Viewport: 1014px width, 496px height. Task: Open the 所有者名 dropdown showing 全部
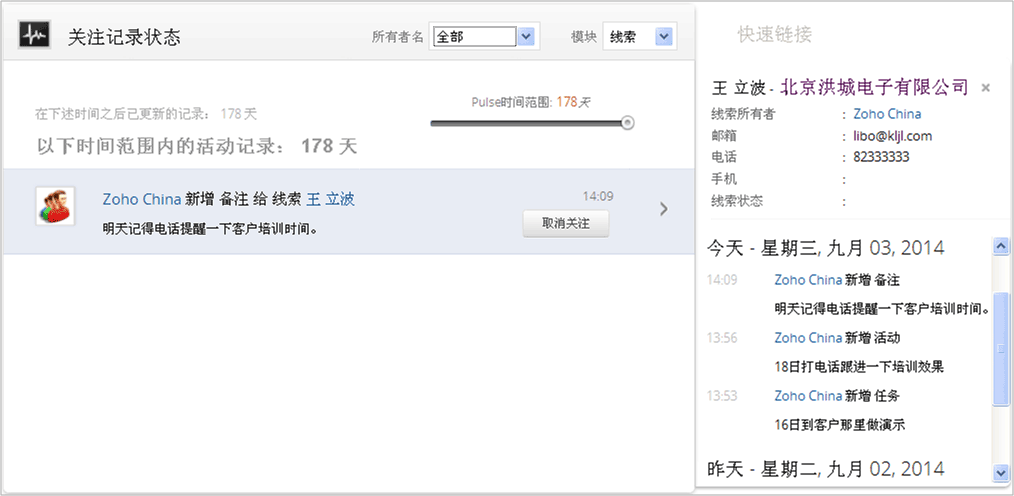pyautogui.click(x=484, y=37)
